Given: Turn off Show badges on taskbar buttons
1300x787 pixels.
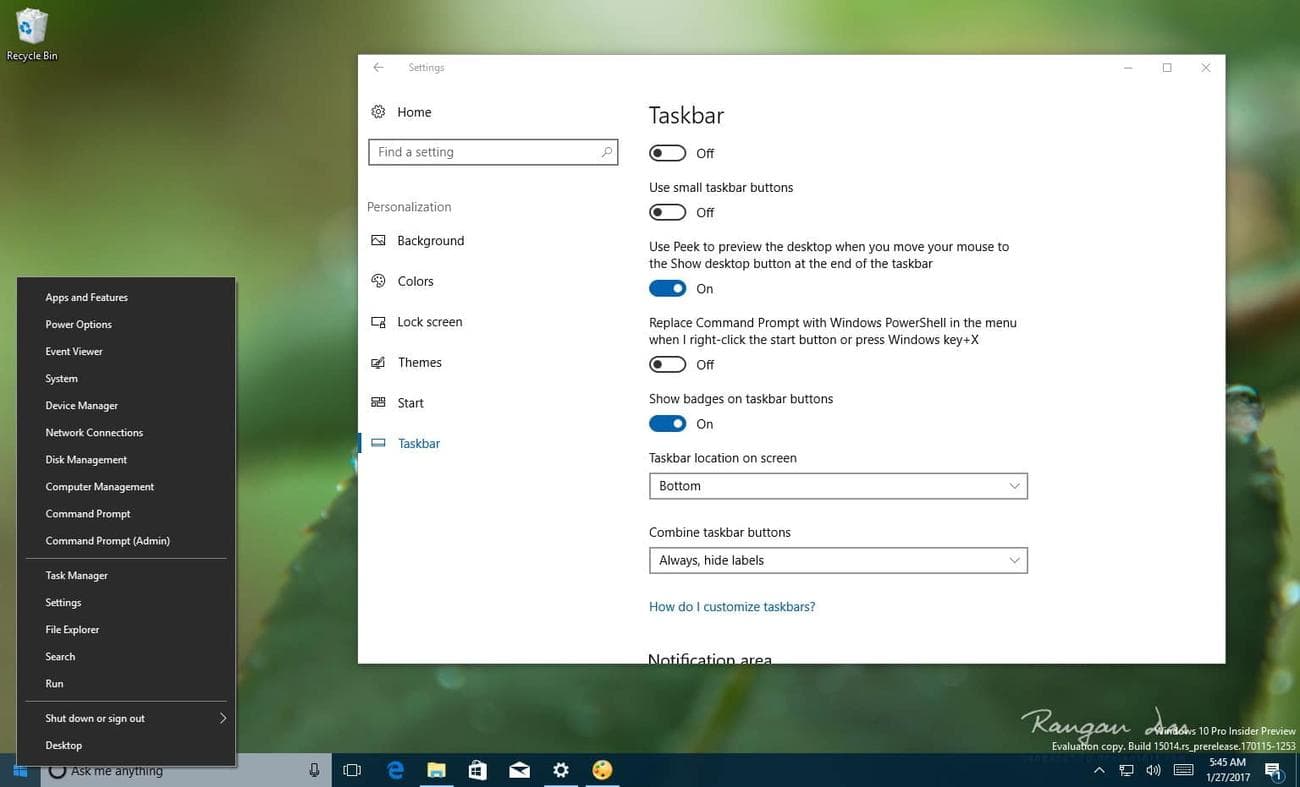Looking at the screenshot, I should pyautogui.click(x=667, y=423).
